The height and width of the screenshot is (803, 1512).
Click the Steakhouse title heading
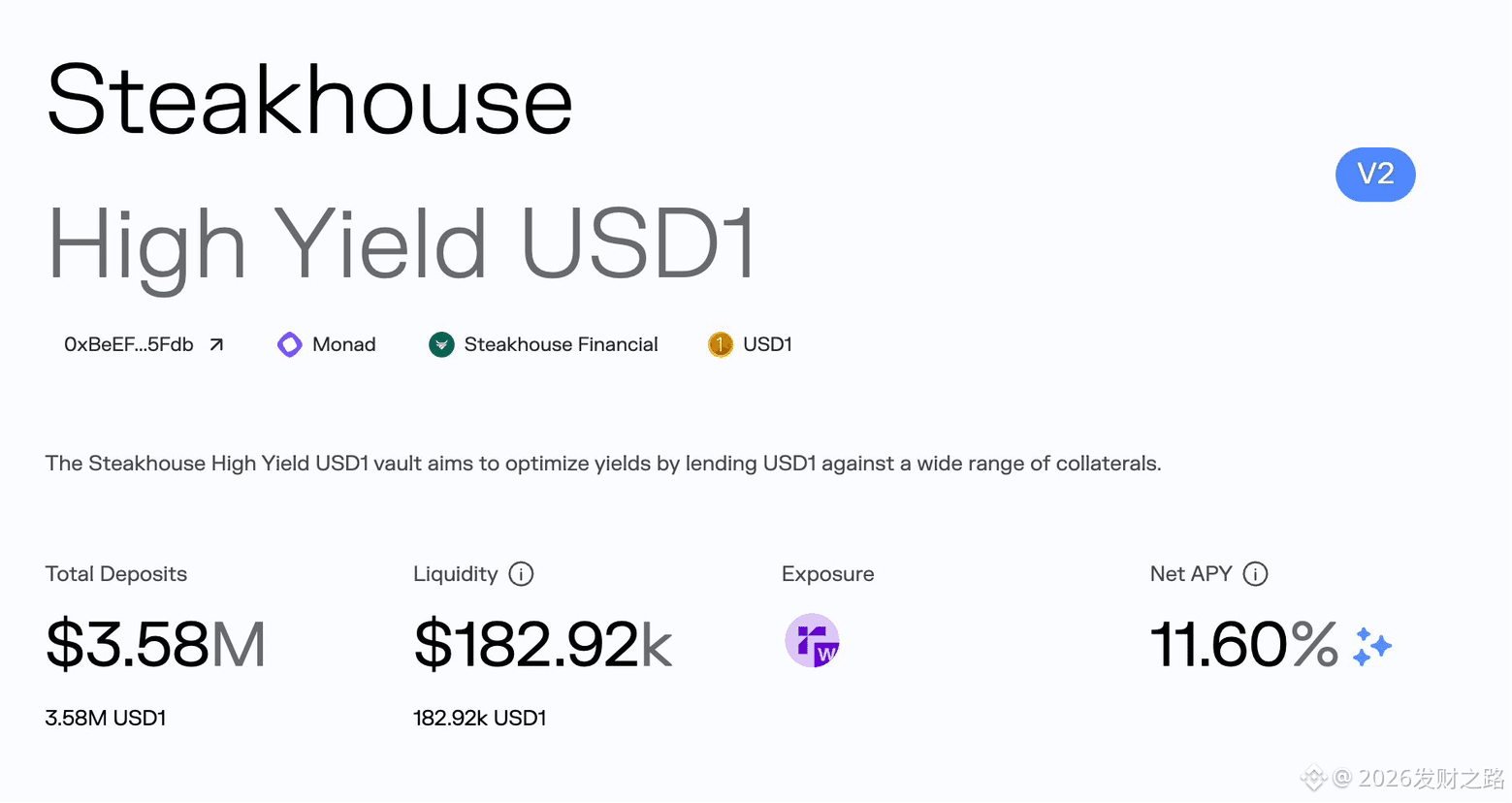(309, 100)
